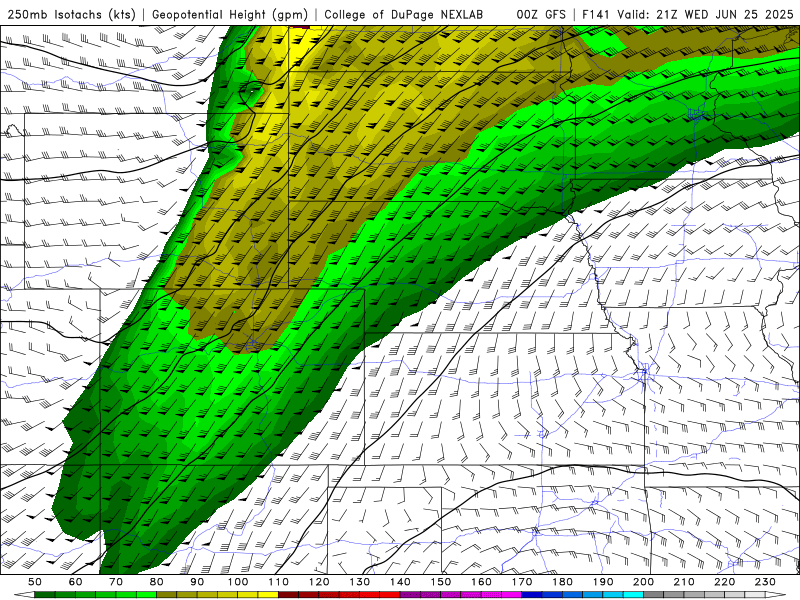
Task: Click the colorbar label "230"
Action: point(765,582)
